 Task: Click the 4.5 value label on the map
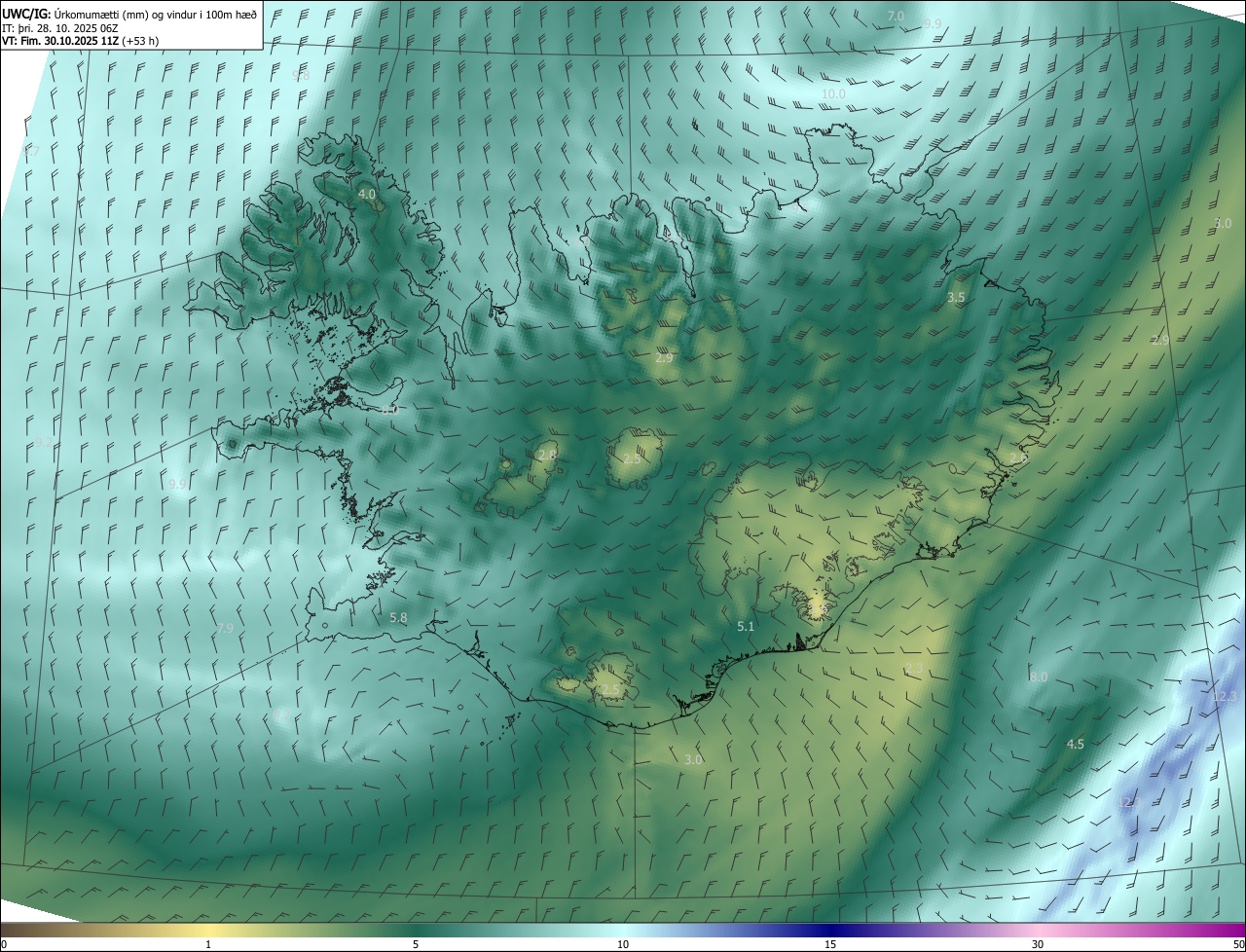click(x=1076, y=745)
